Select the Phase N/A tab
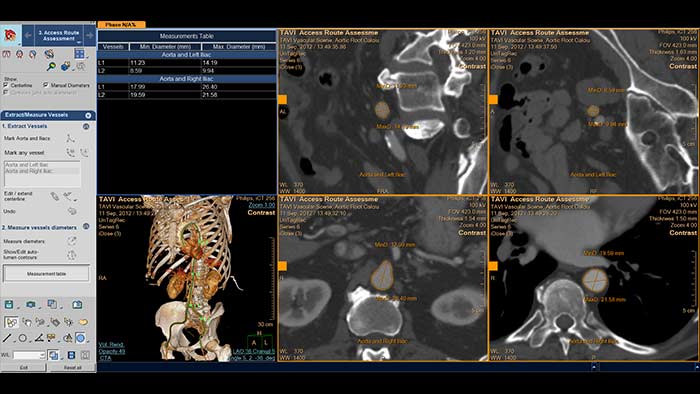This screenshot has width=700, height=394. tap(121, 25)
